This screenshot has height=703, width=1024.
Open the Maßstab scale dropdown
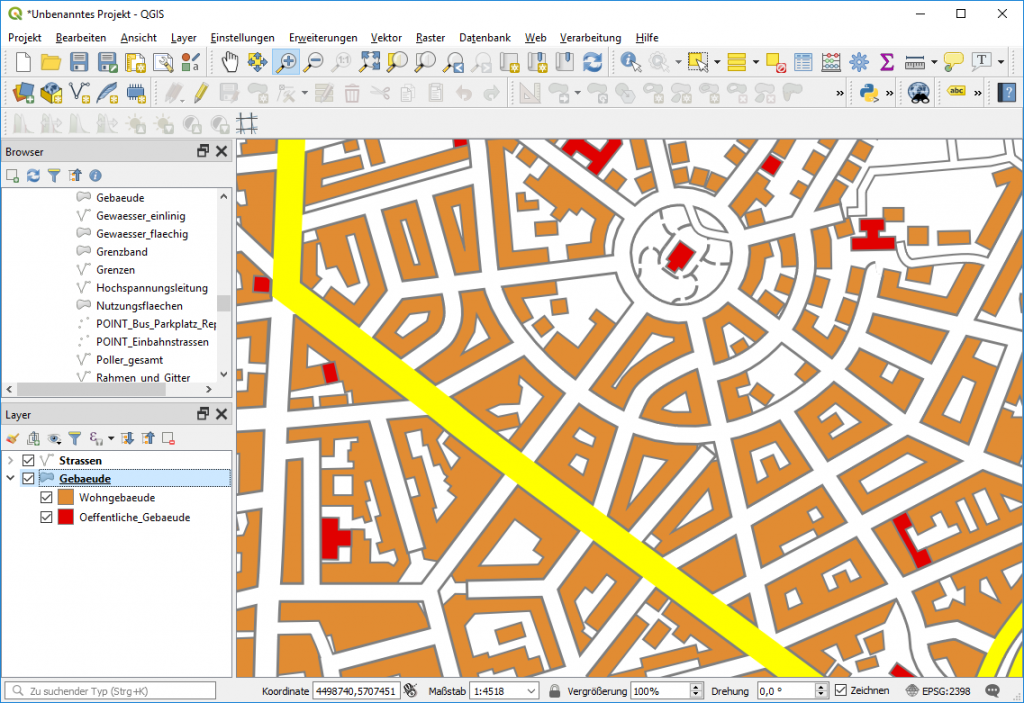[531, 690]
